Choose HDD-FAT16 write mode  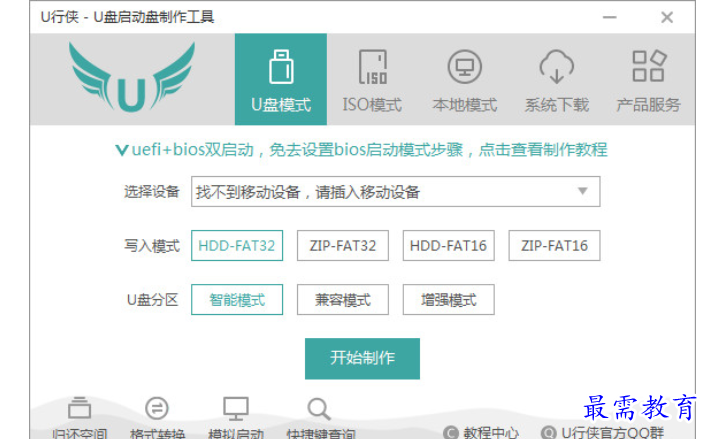449,246
